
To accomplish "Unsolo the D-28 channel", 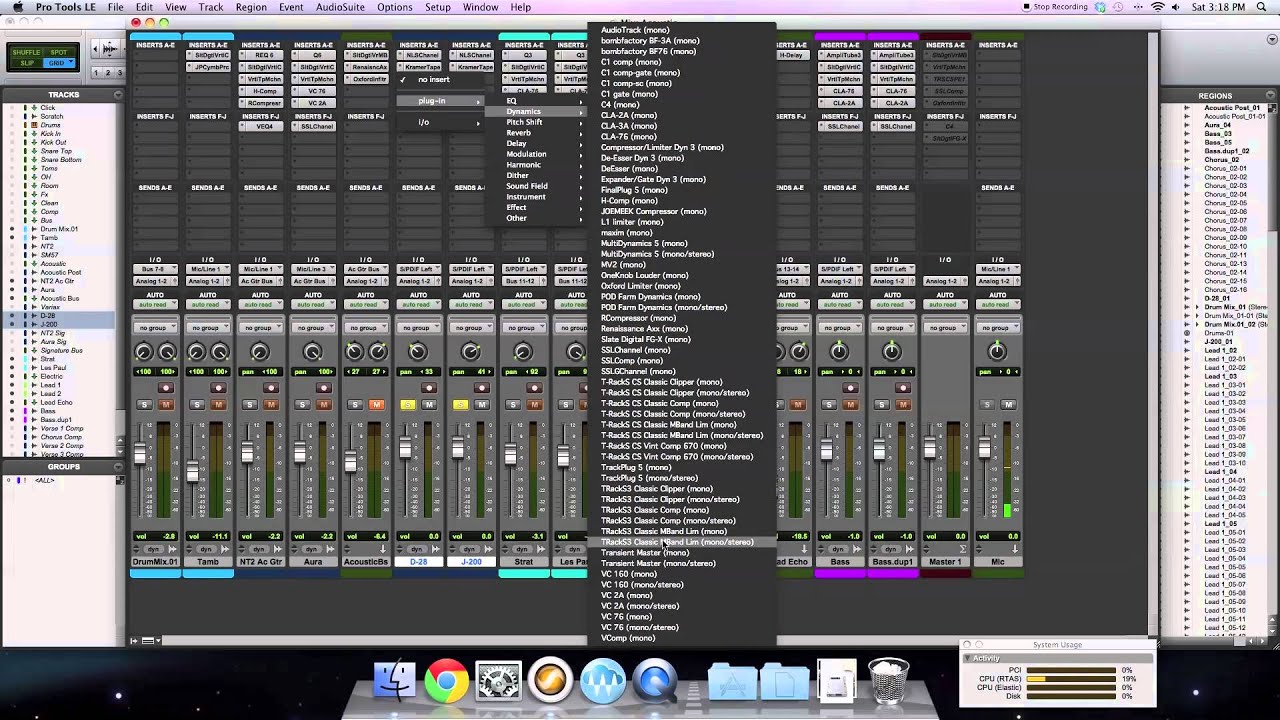I will (x=407, y=404).
